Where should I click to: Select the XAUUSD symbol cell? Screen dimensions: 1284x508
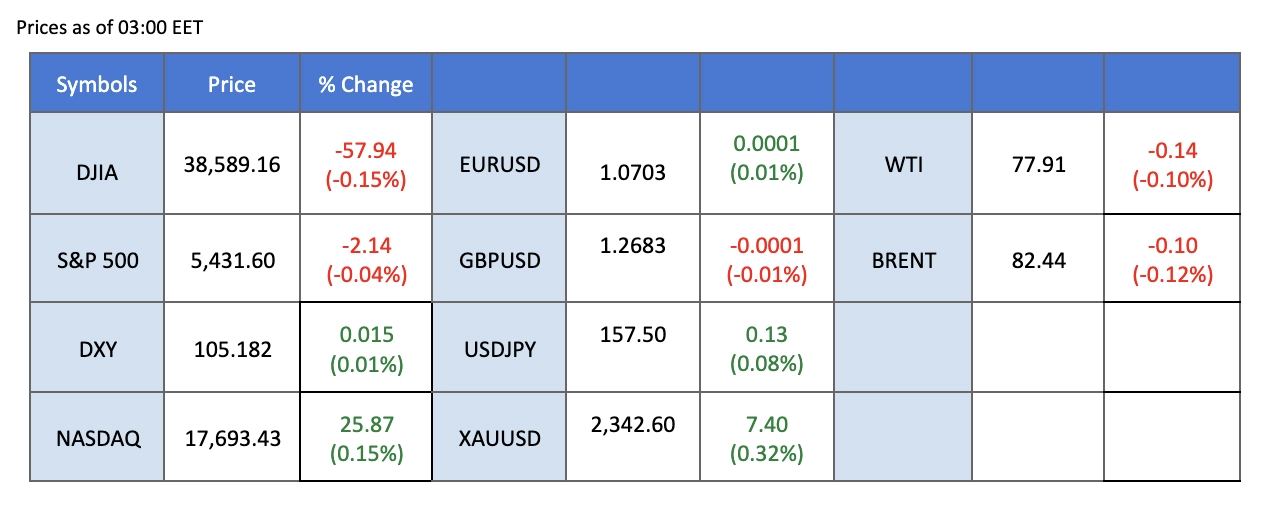[499, 437]
